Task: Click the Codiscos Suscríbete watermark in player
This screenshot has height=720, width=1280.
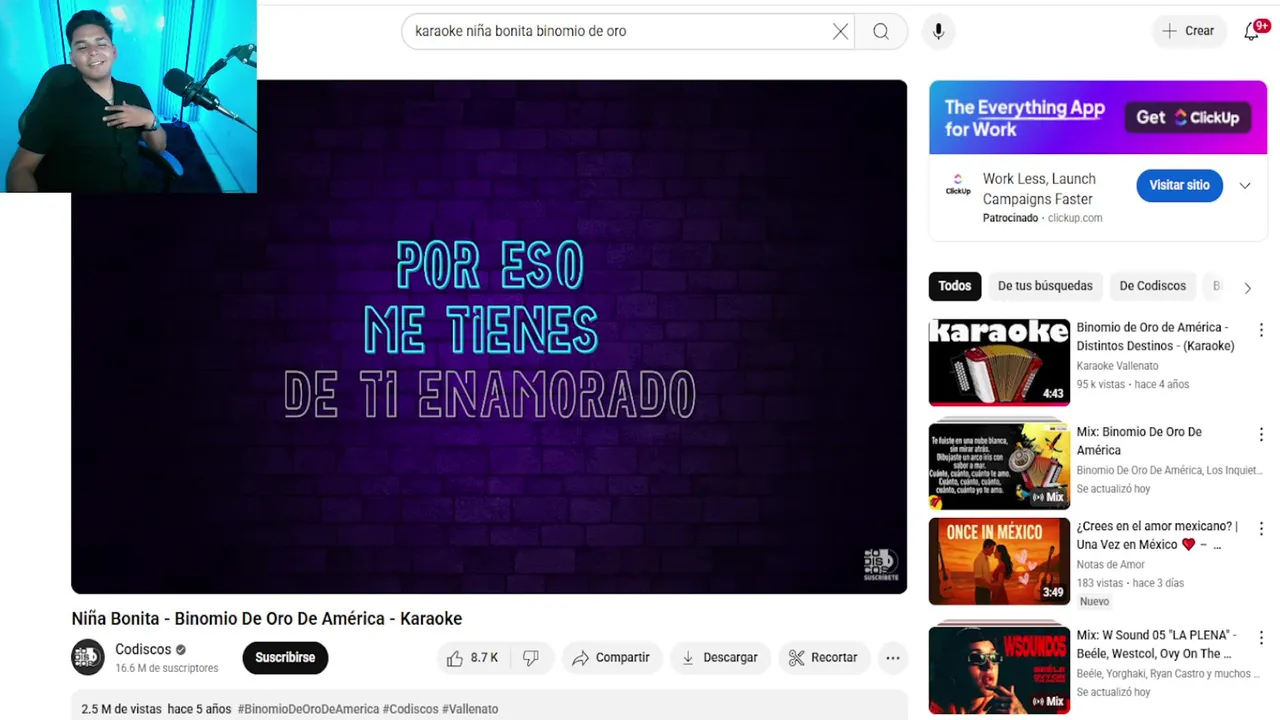Action: 881,565
